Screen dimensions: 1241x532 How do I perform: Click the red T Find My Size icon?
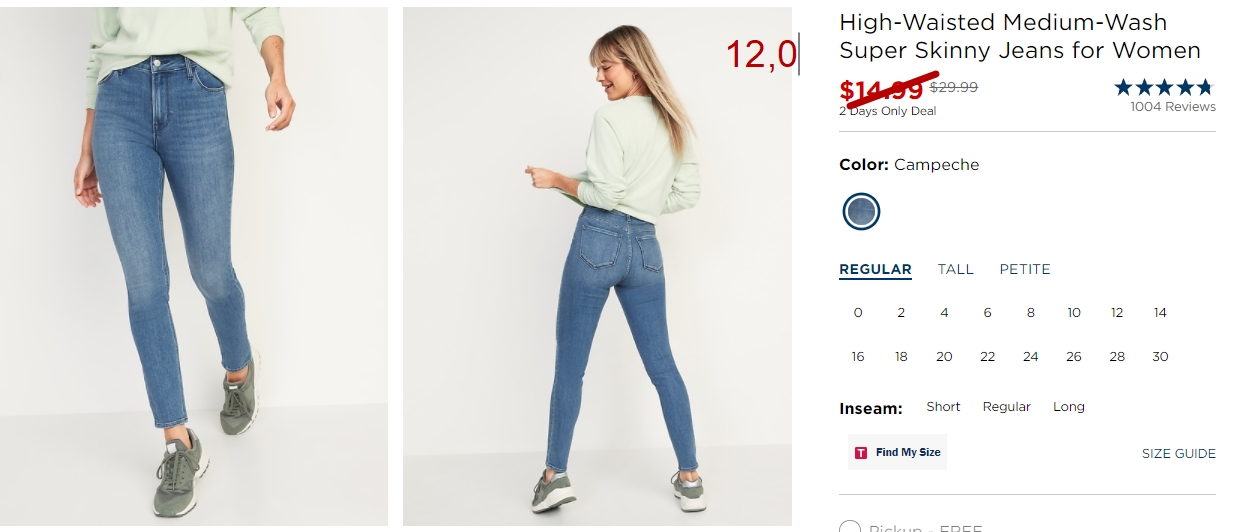click(860, 453)
